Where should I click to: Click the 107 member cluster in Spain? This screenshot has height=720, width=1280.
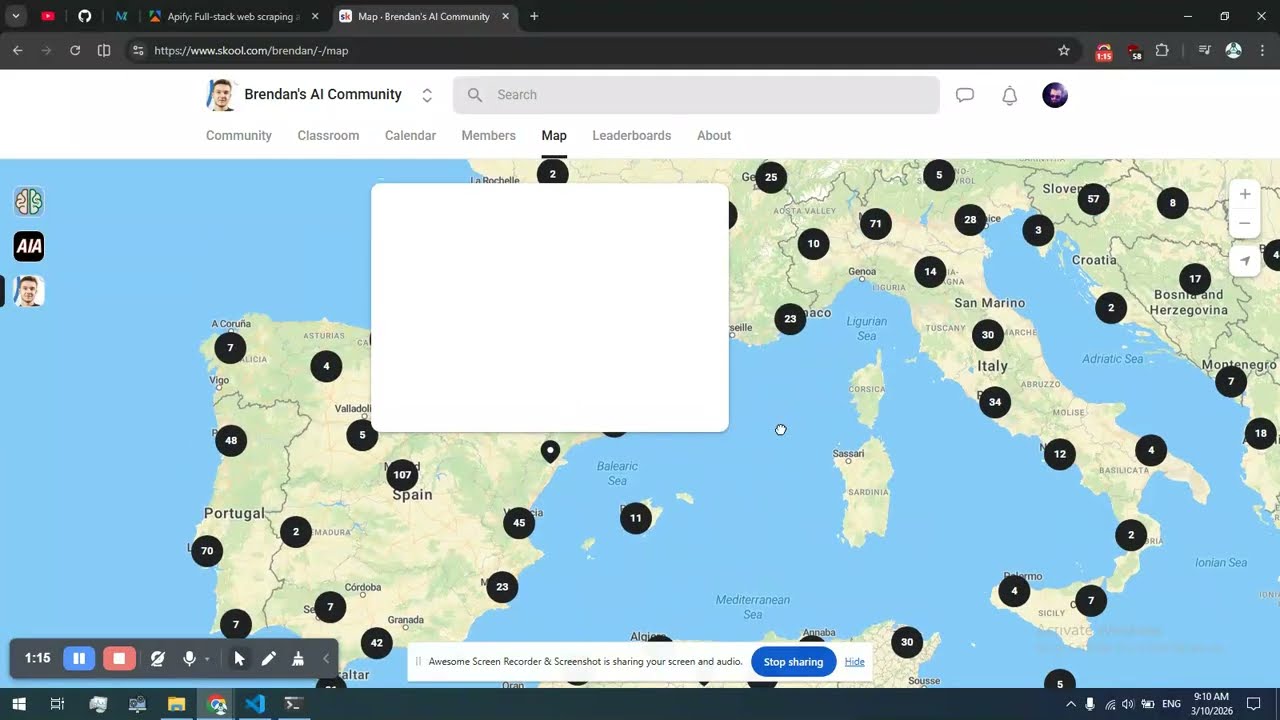click(402, 475)
